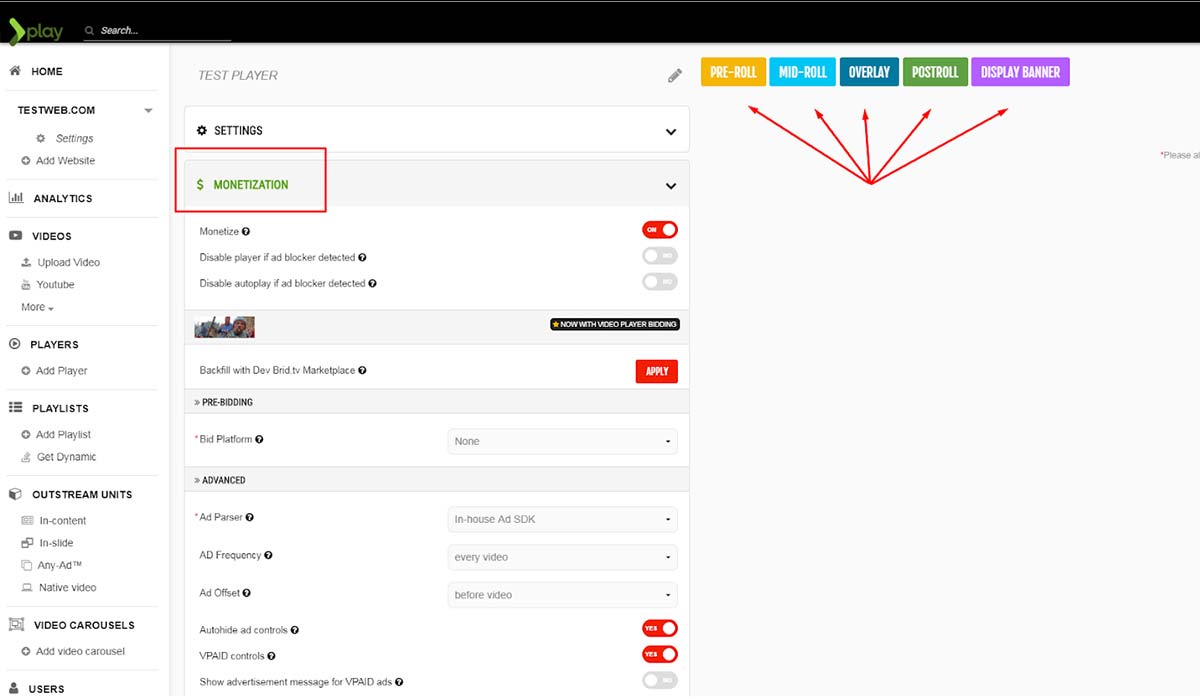Viewport: 1200px width, 697px height.
Task: Click the help icon next to AD Frequency
Action: (268, 556)
